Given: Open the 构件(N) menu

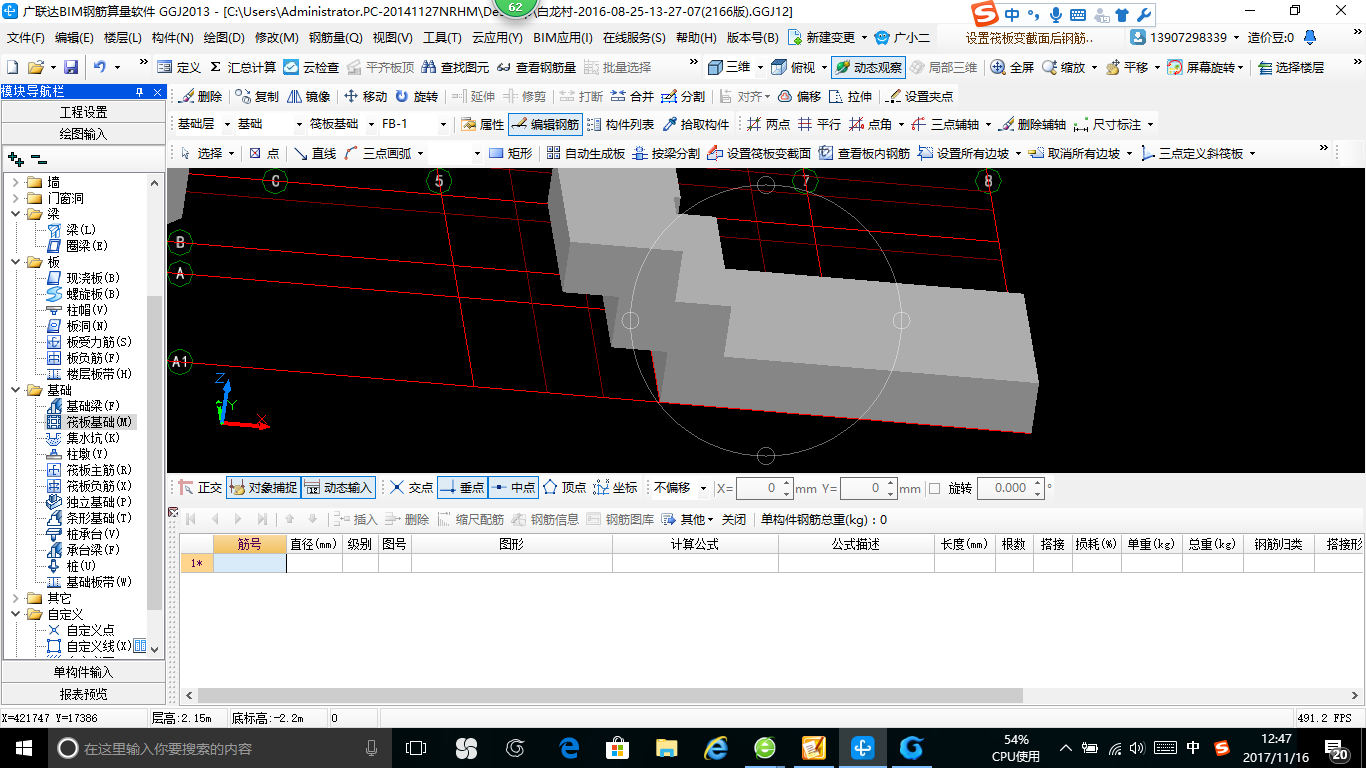Looking at the screenshot, I should click(x=173, y=38).
